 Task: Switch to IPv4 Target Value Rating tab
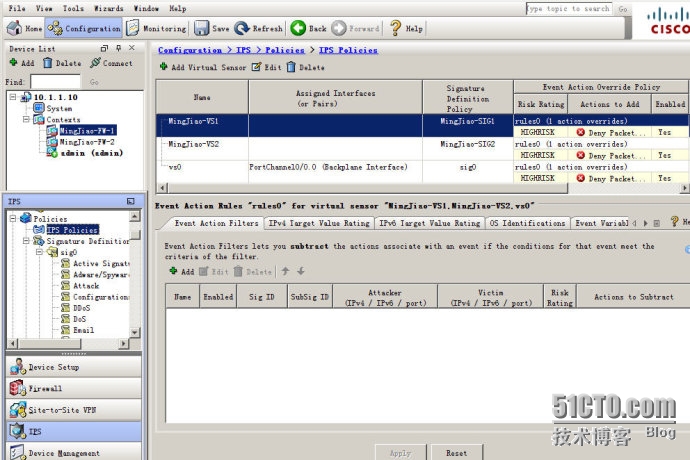[319, 223]
